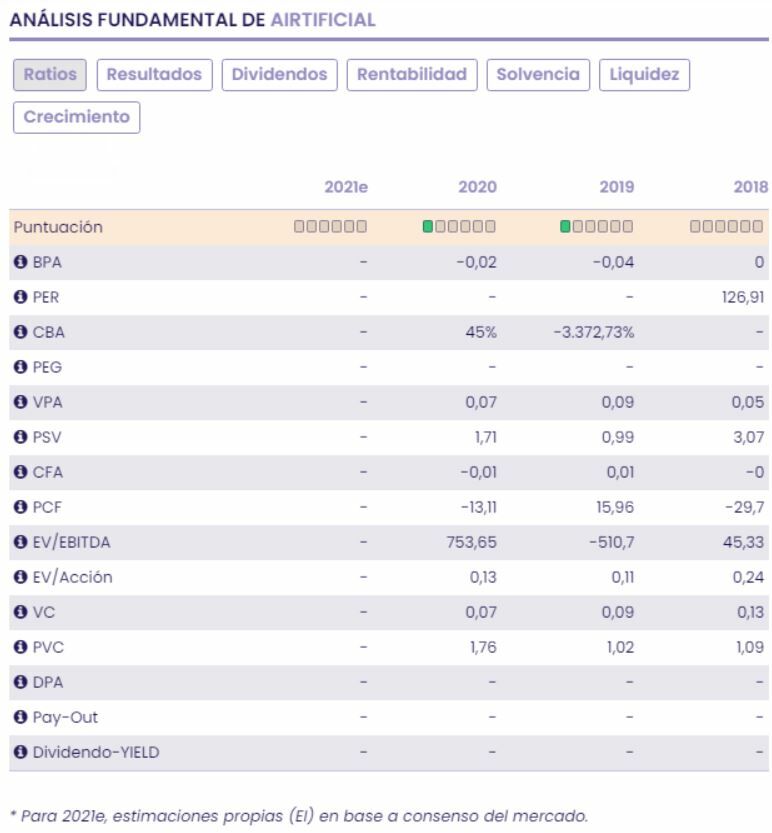Open the Dividendos tab
The height and width of the screenshot is (833, 772).
pos(279,75)
